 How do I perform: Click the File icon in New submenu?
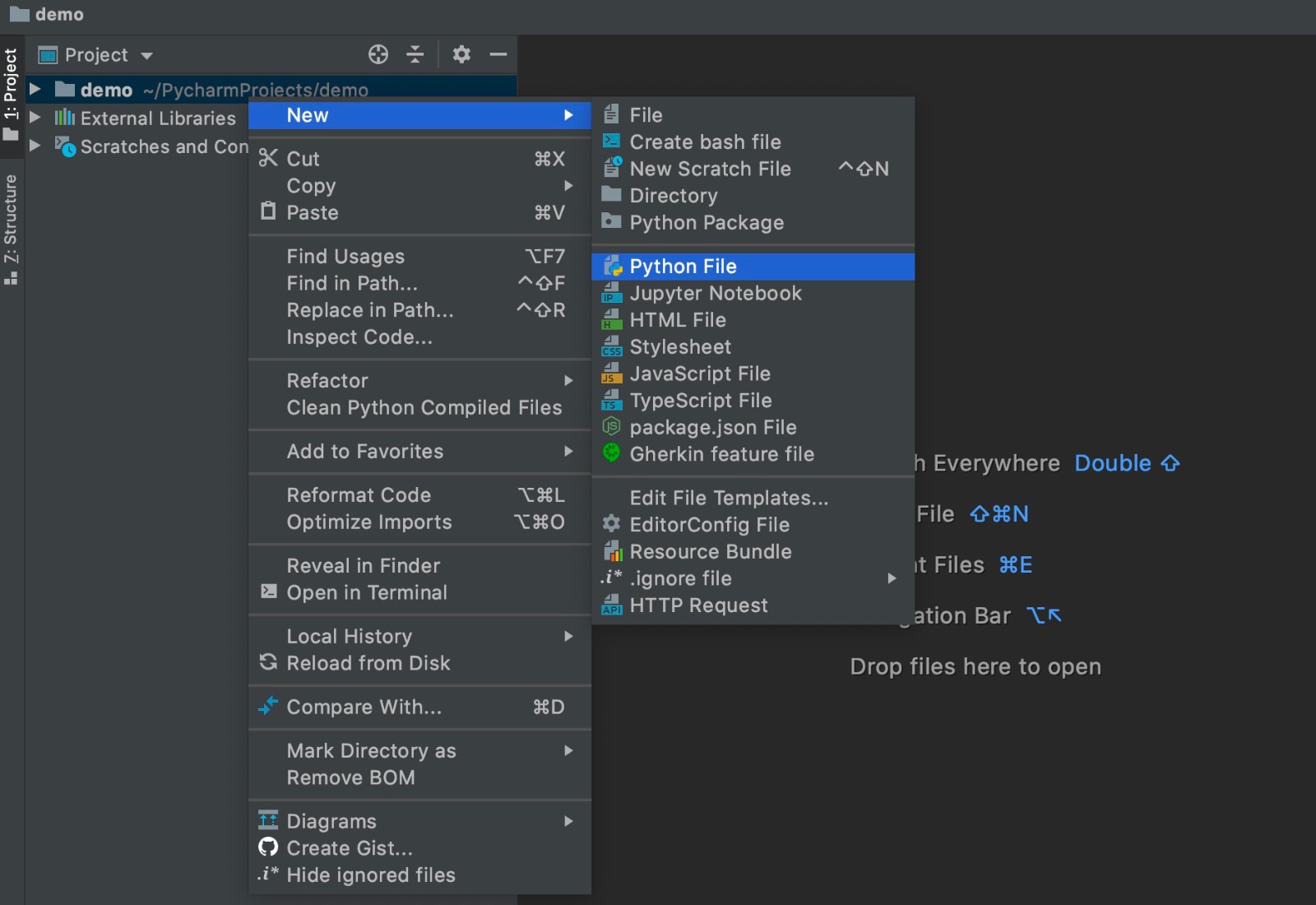click(611, 114)
